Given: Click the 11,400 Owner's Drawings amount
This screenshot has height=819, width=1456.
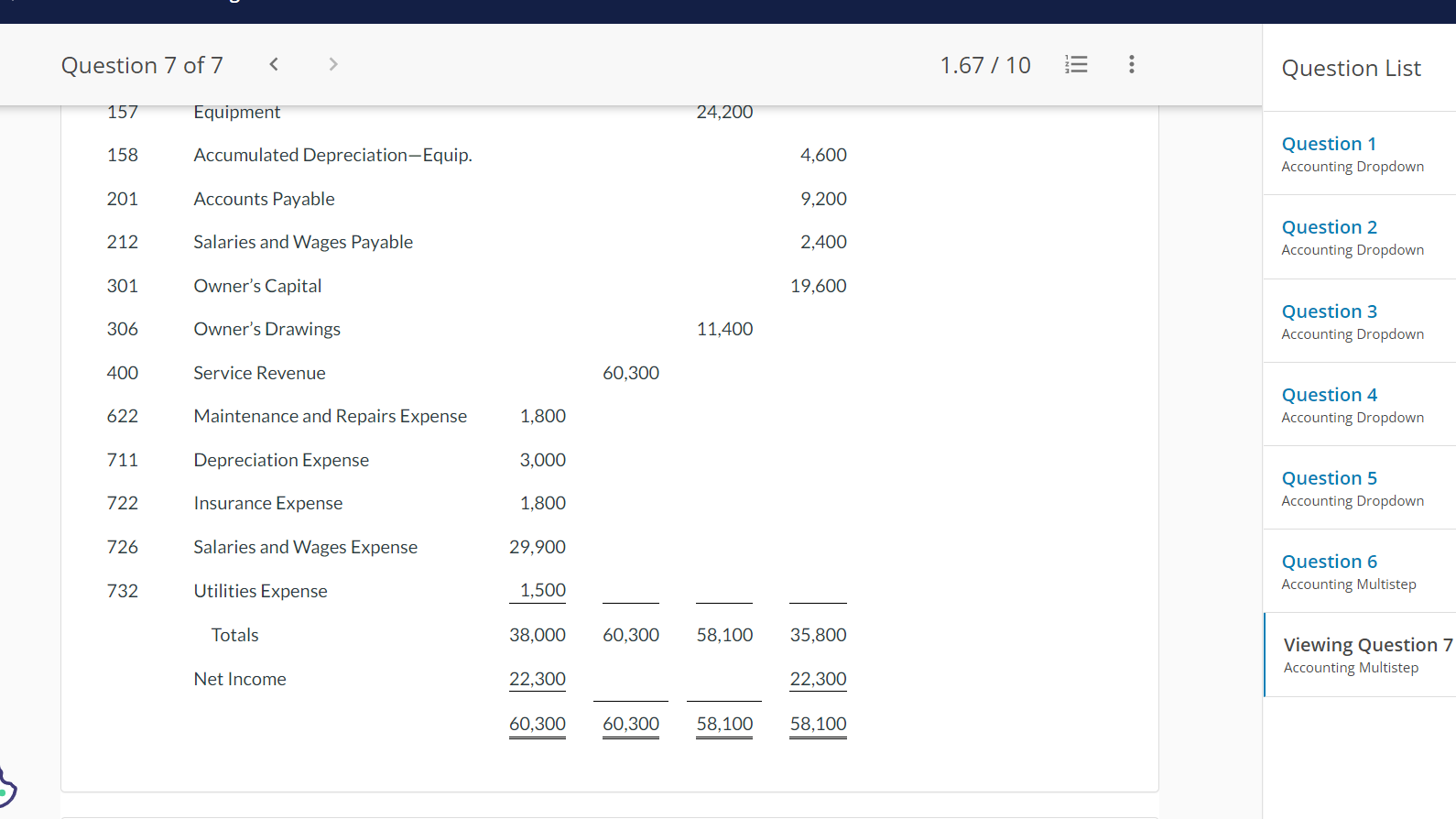Looking at the screenshot, I should tap(724, 329).
